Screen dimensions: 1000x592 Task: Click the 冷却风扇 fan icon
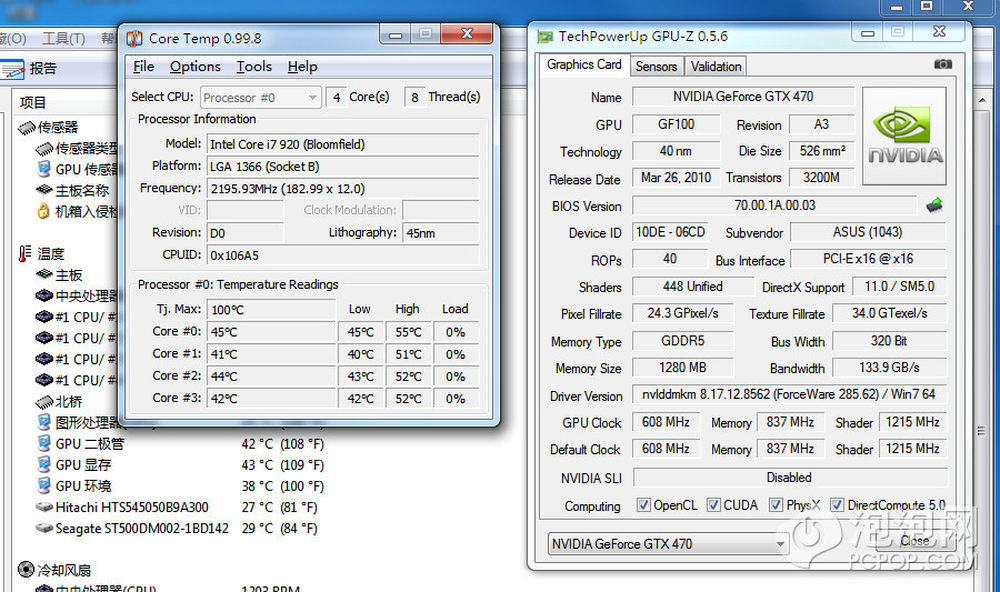[26, 569]
